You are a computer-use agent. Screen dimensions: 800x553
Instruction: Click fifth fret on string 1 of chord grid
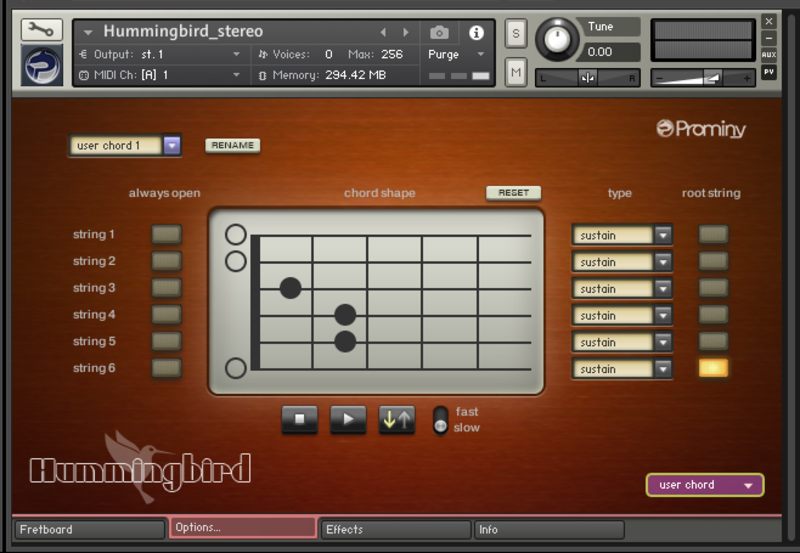click(504, 235)
